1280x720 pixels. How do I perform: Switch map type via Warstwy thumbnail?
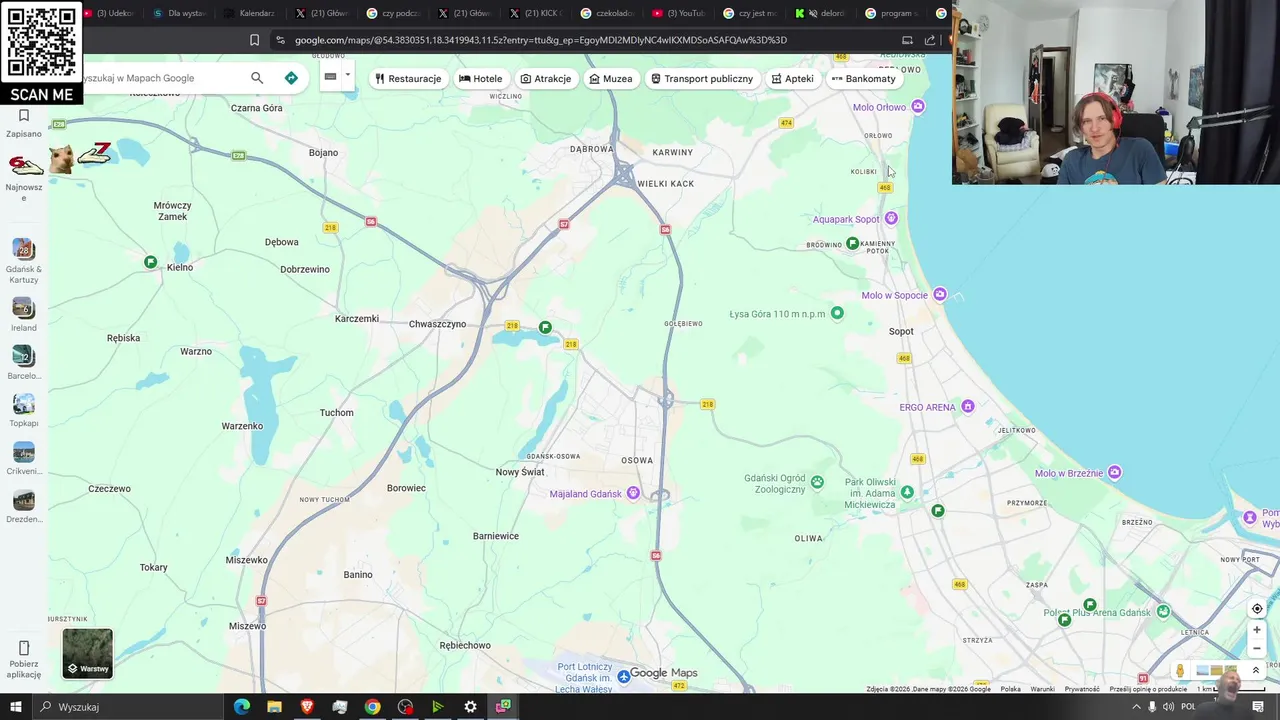point(88,653)
